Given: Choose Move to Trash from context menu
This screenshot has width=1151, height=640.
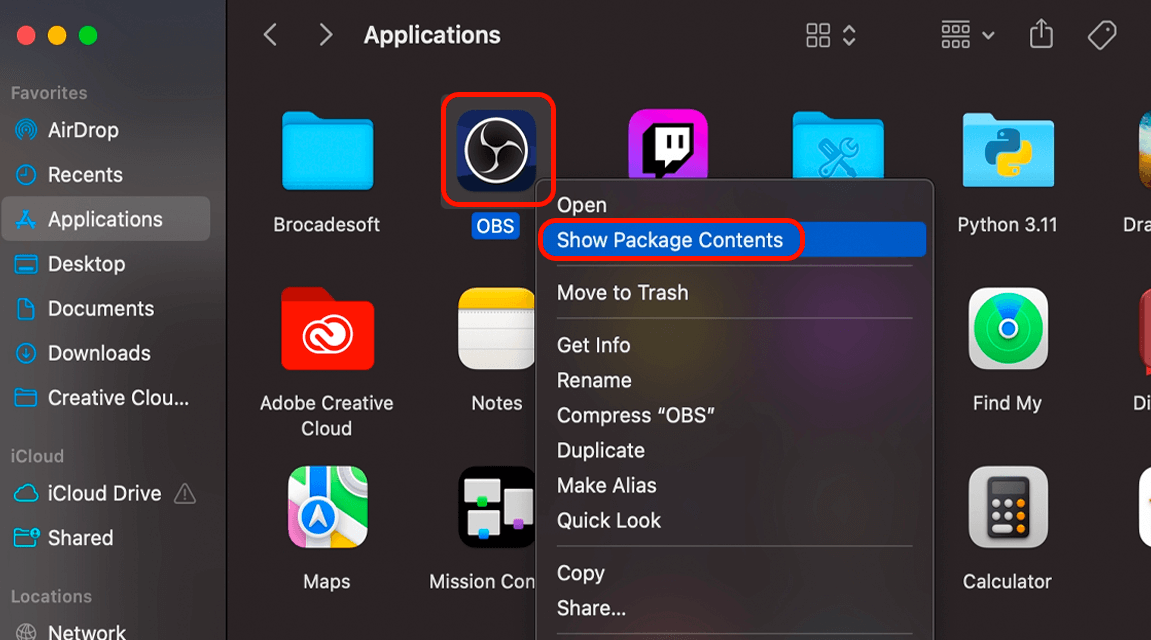Looking at the screenshot, I should 622,293.
